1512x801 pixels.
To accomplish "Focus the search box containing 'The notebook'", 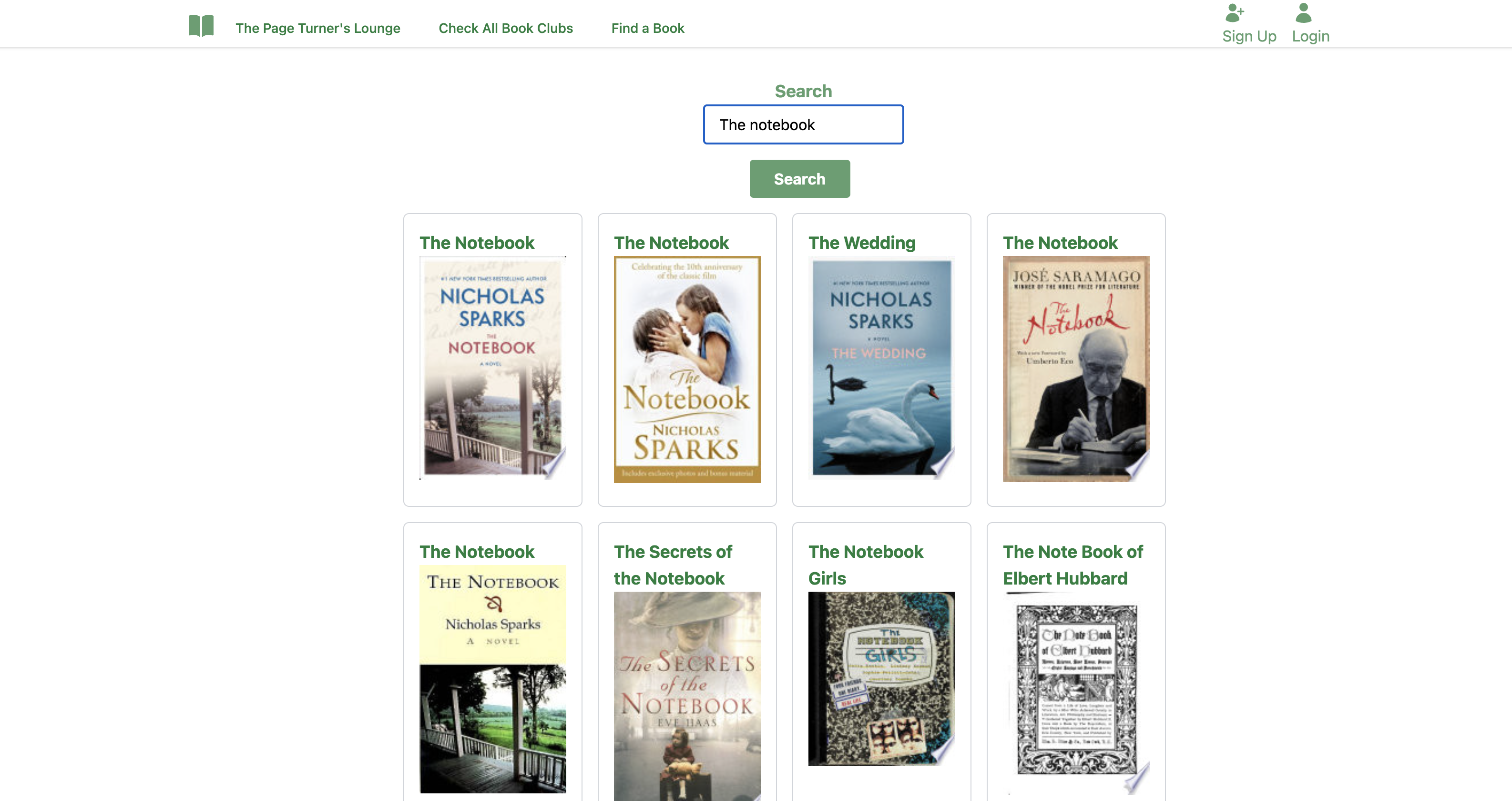I will (x=803, y=124).
